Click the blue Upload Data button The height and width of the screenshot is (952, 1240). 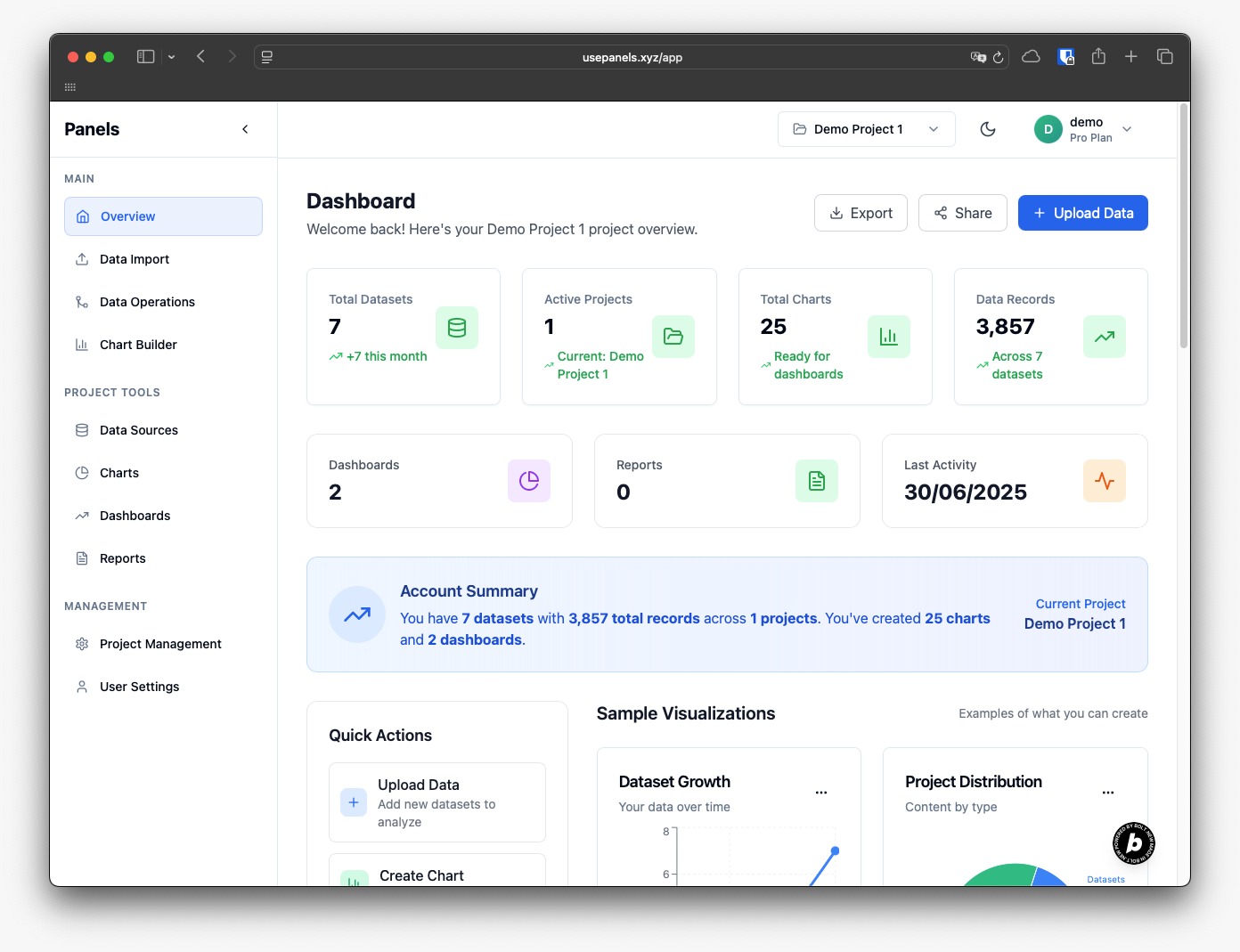pyautogui.click(x=1082, y=213)
